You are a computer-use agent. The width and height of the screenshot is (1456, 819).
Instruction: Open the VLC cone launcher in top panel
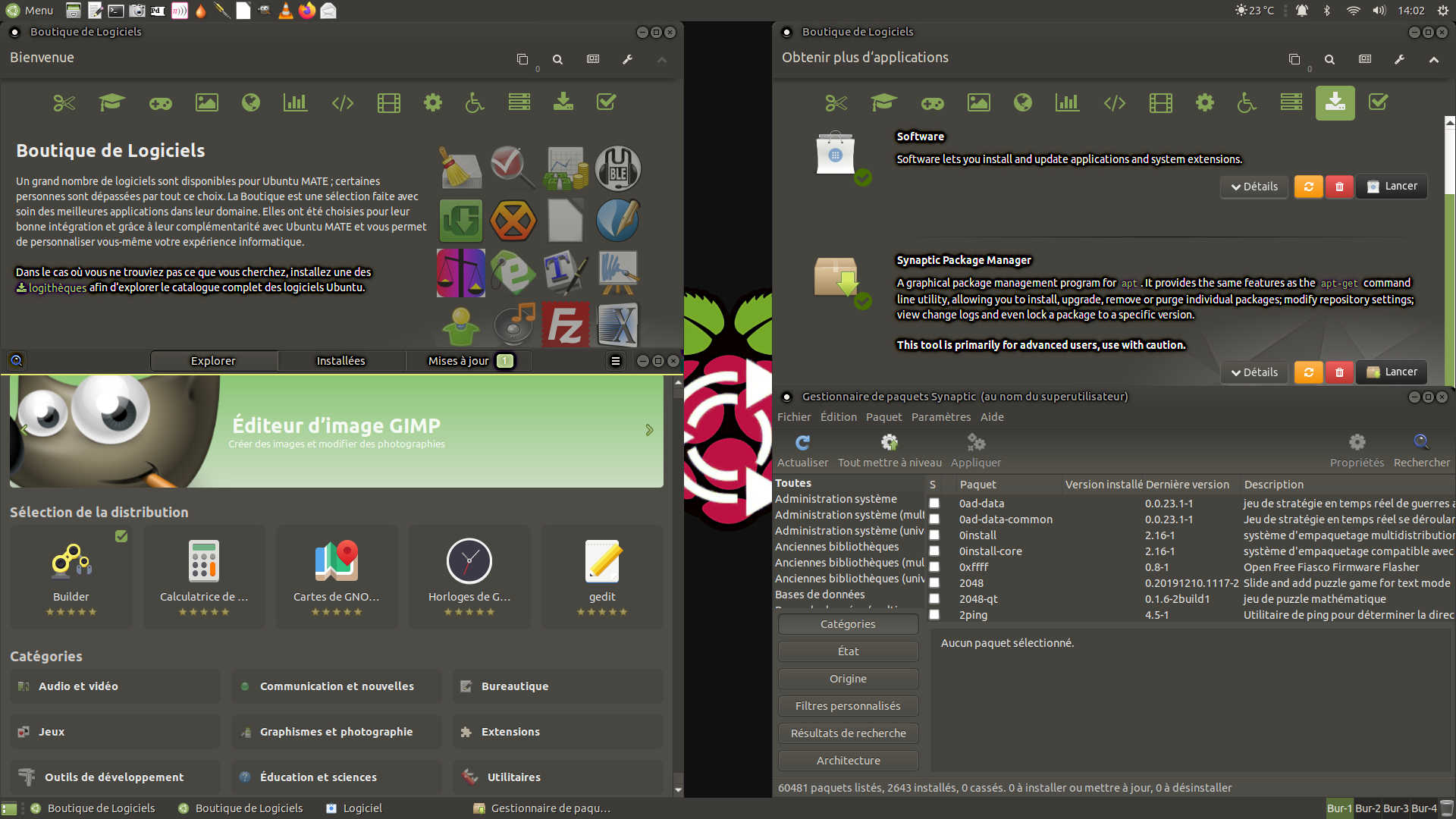coord(286,11)
